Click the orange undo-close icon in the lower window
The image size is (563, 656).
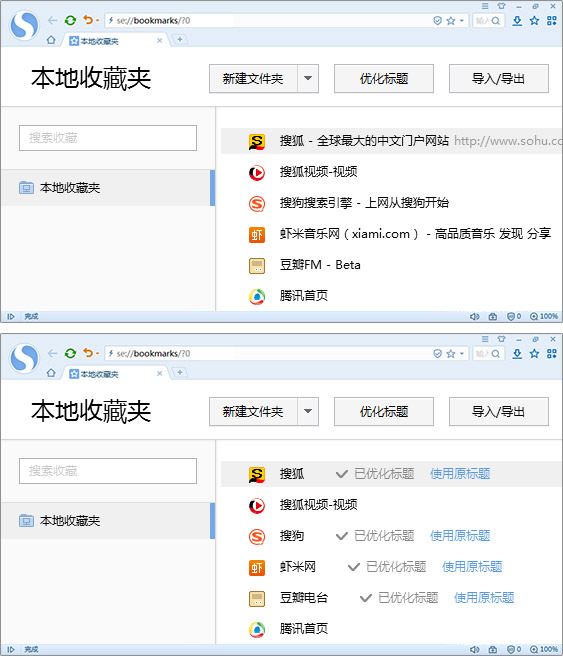click(88, 353)
